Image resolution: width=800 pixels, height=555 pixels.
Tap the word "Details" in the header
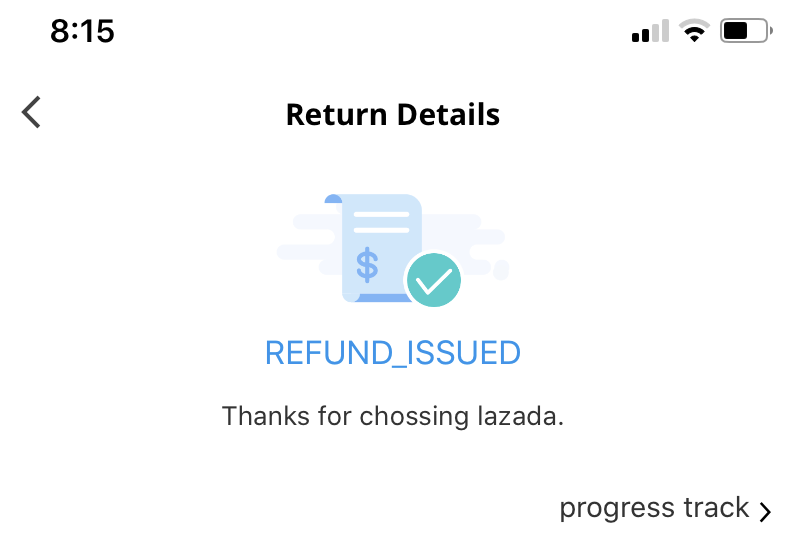[447, 114]
